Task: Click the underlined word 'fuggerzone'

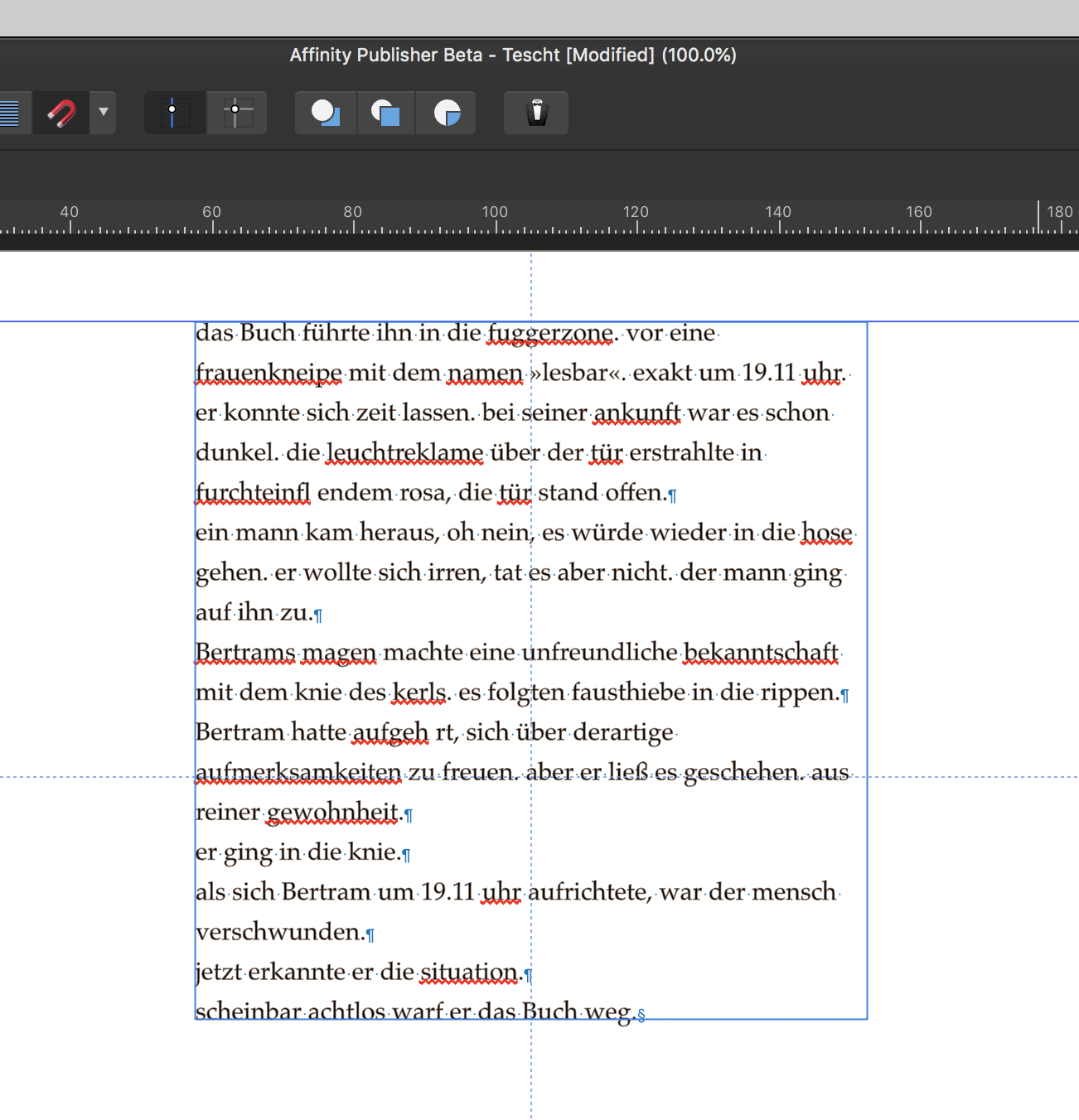Action: click(x=550, y=334)
